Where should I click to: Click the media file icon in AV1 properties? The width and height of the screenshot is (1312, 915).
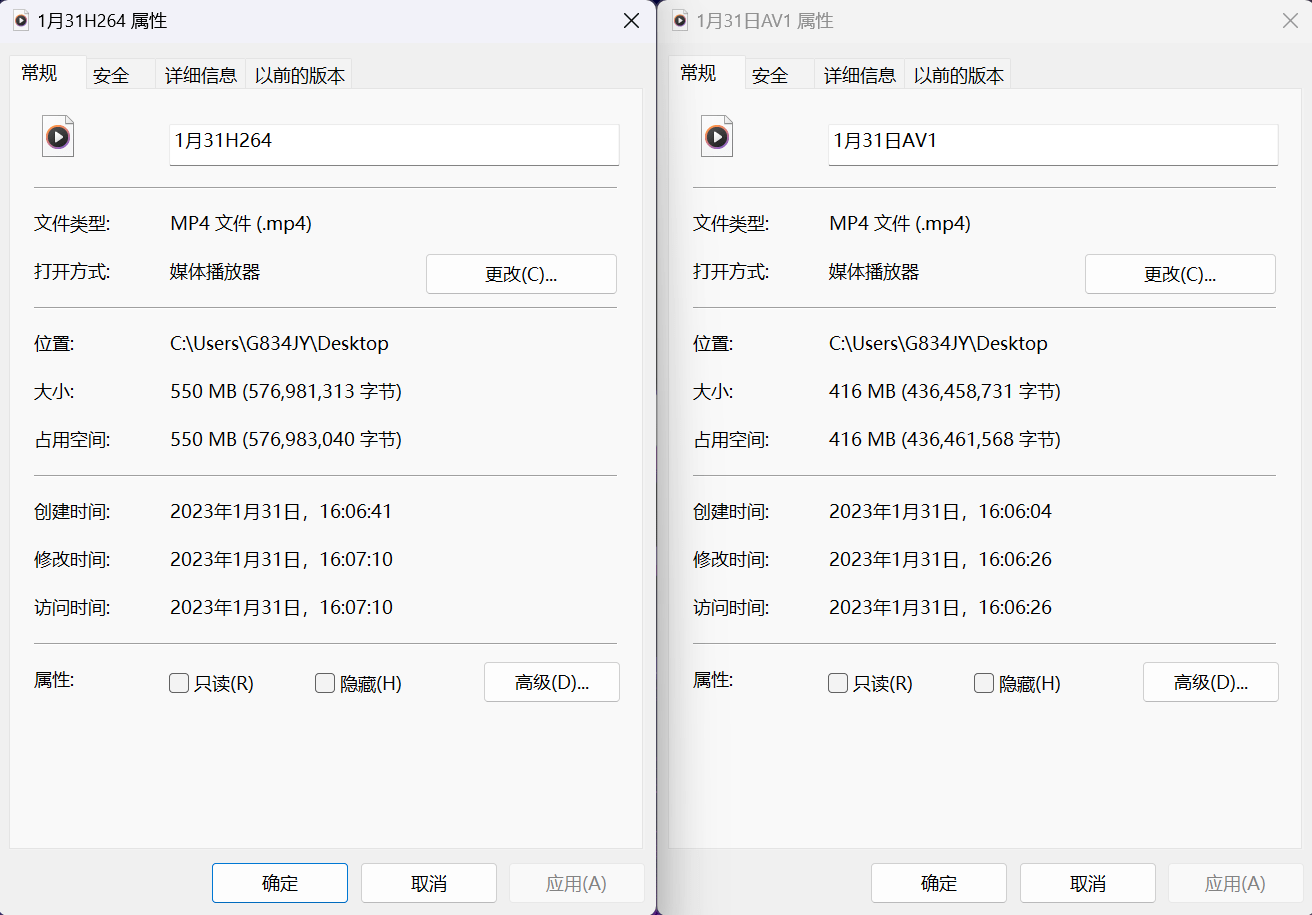[x=717, y=136]
